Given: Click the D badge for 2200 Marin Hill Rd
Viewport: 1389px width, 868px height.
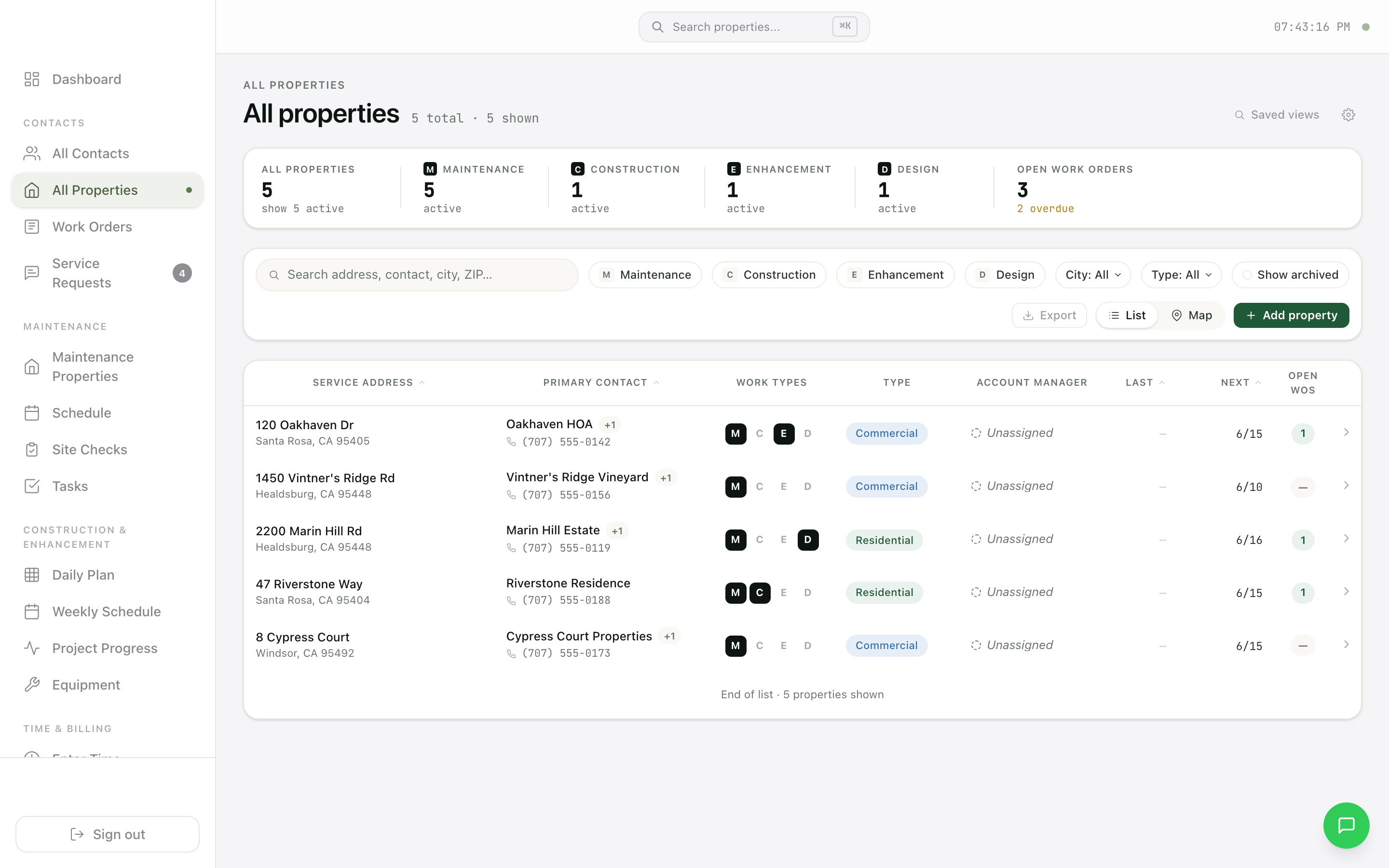Looking at the screenshot, I should point(807,540).
